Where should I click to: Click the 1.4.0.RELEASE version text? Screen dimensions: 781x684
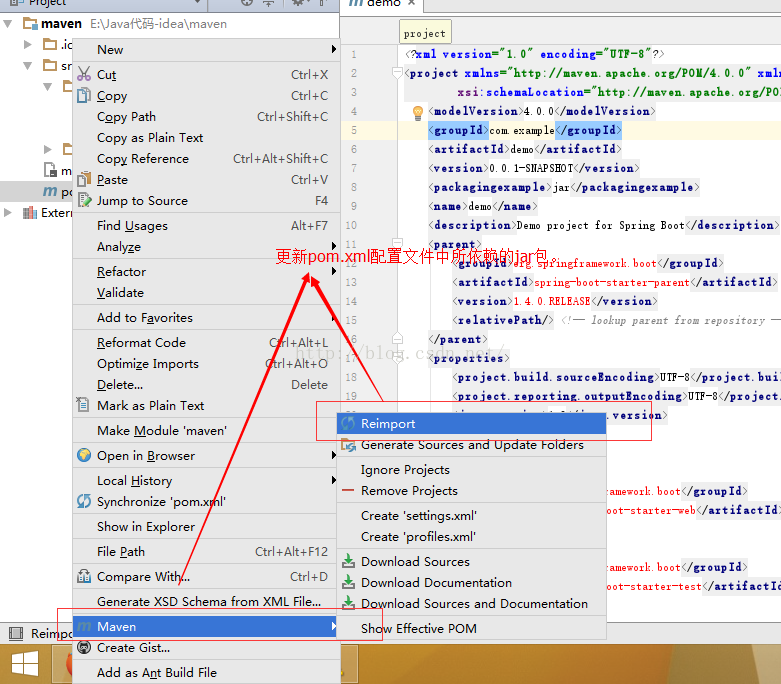(551, 301)
